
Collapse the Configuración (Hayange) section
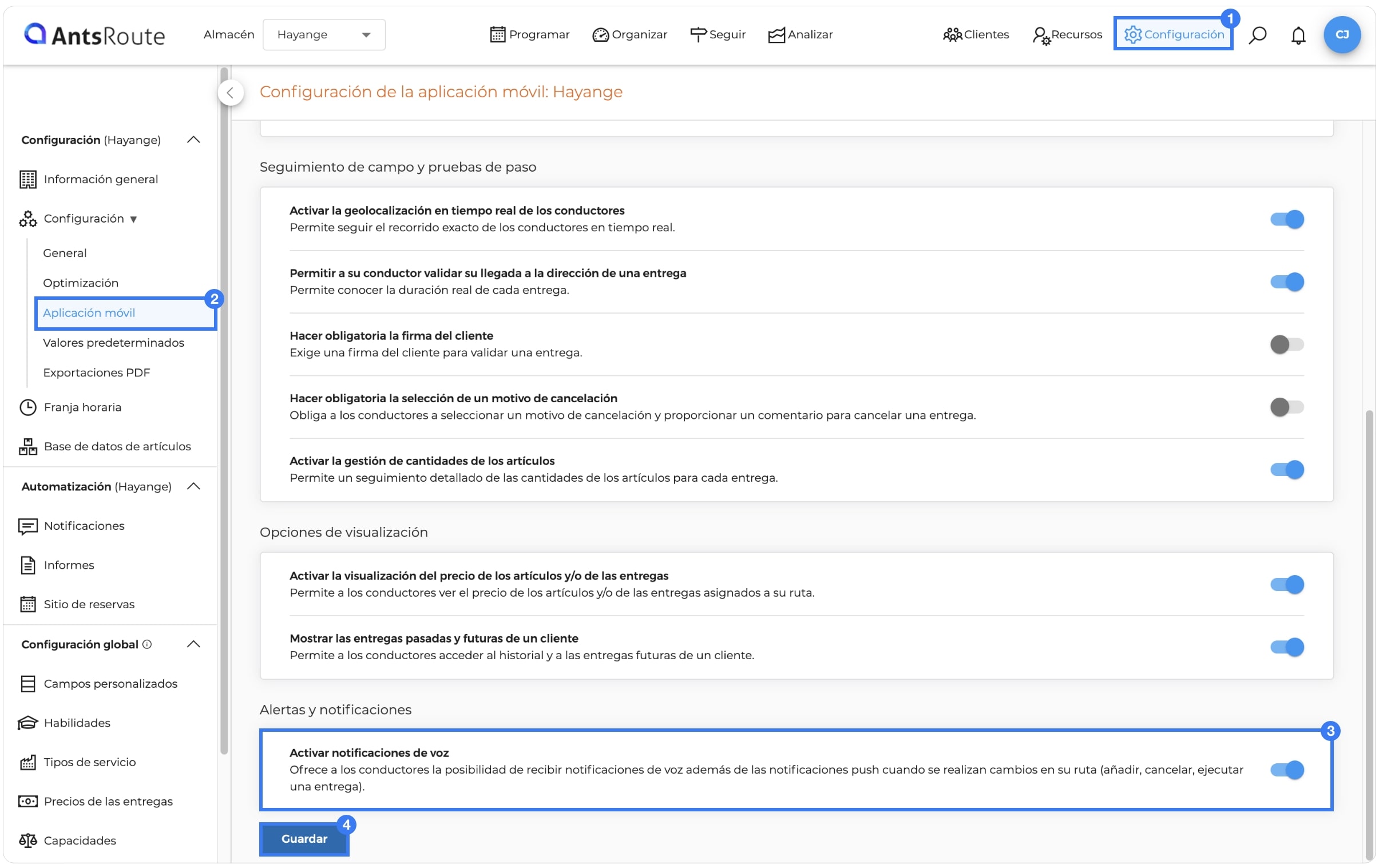[193, 140]
